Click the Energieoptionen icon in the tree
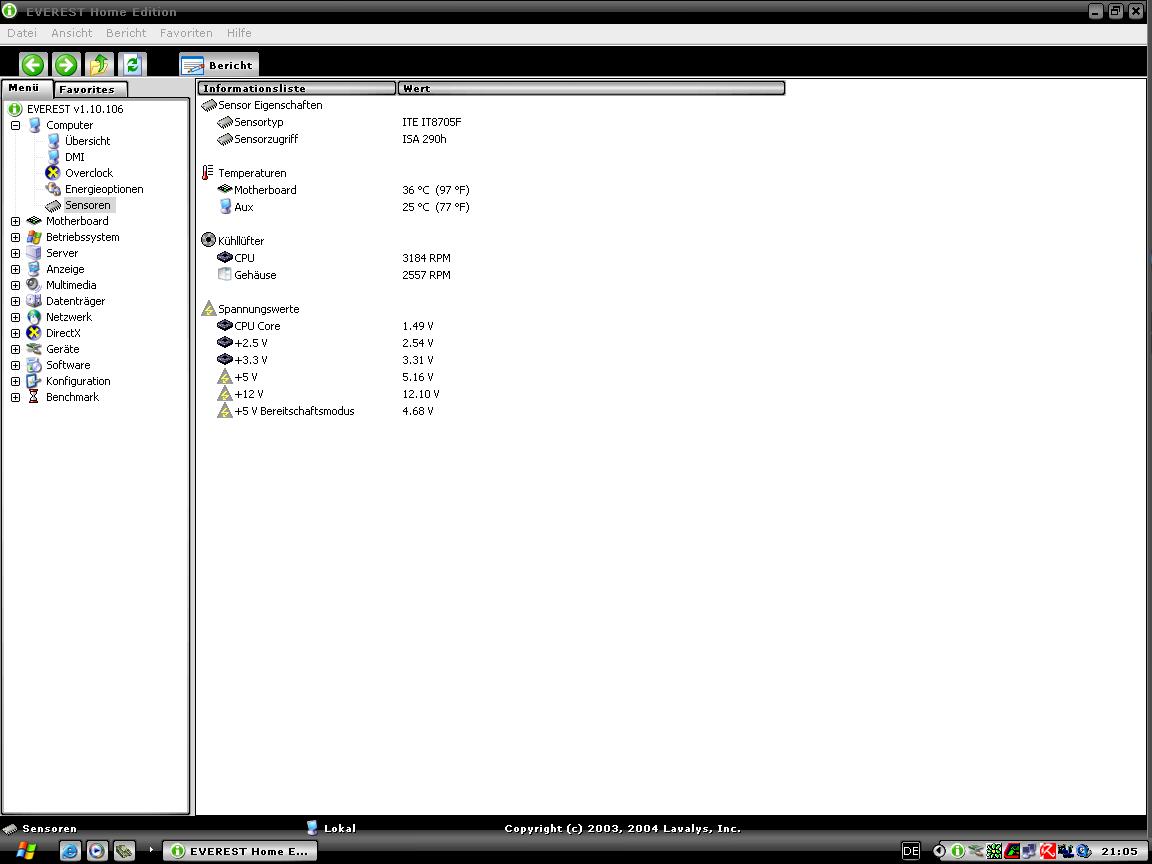 coord(53,189)
